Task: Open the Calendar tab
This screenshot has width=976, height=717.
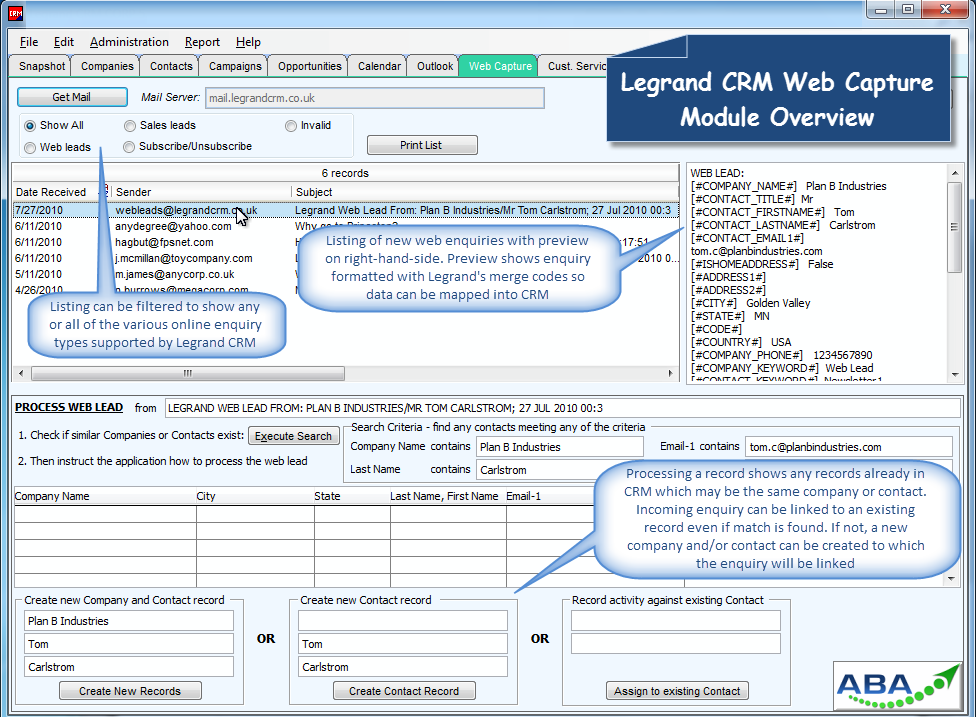Action: pos(378,66)
